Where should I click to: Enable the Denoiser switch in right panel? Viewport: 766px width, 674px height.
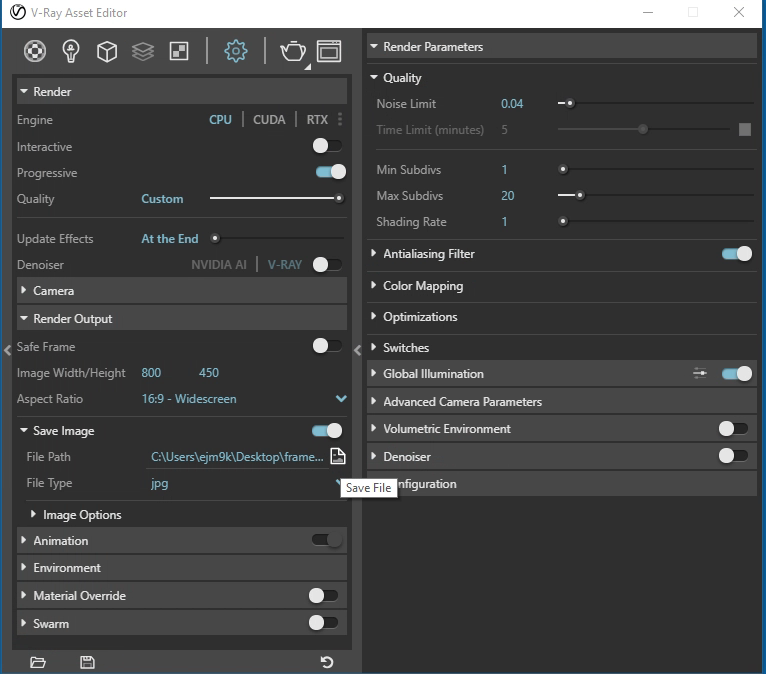(733, 456)
